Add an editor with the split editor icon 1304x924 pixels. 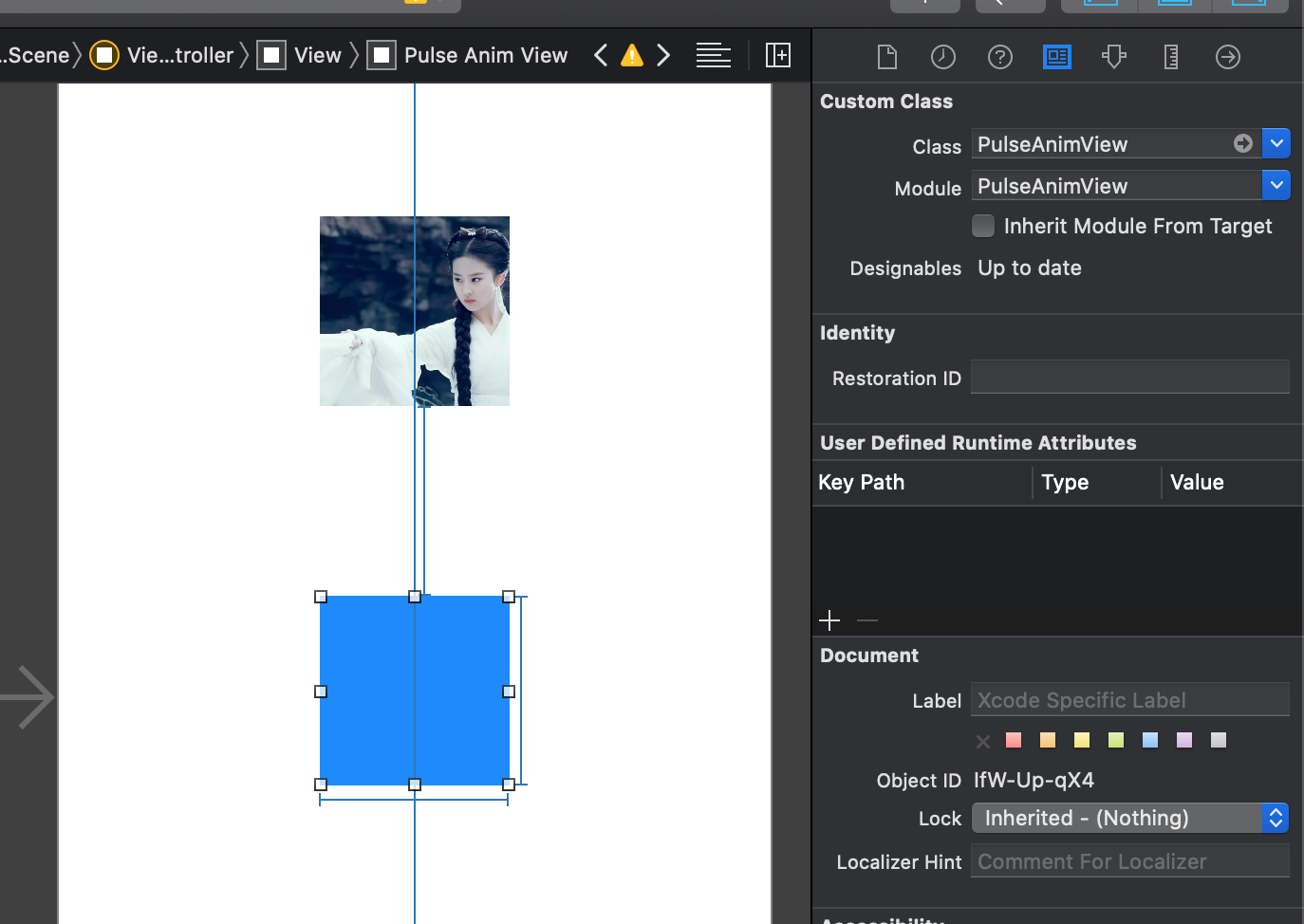[778, 55]
